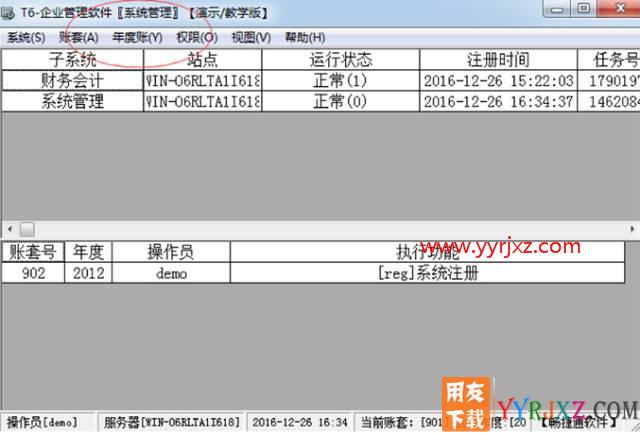
Task: Click the [reg]系统注册 function cell
Action: click(x=427, y=273)
